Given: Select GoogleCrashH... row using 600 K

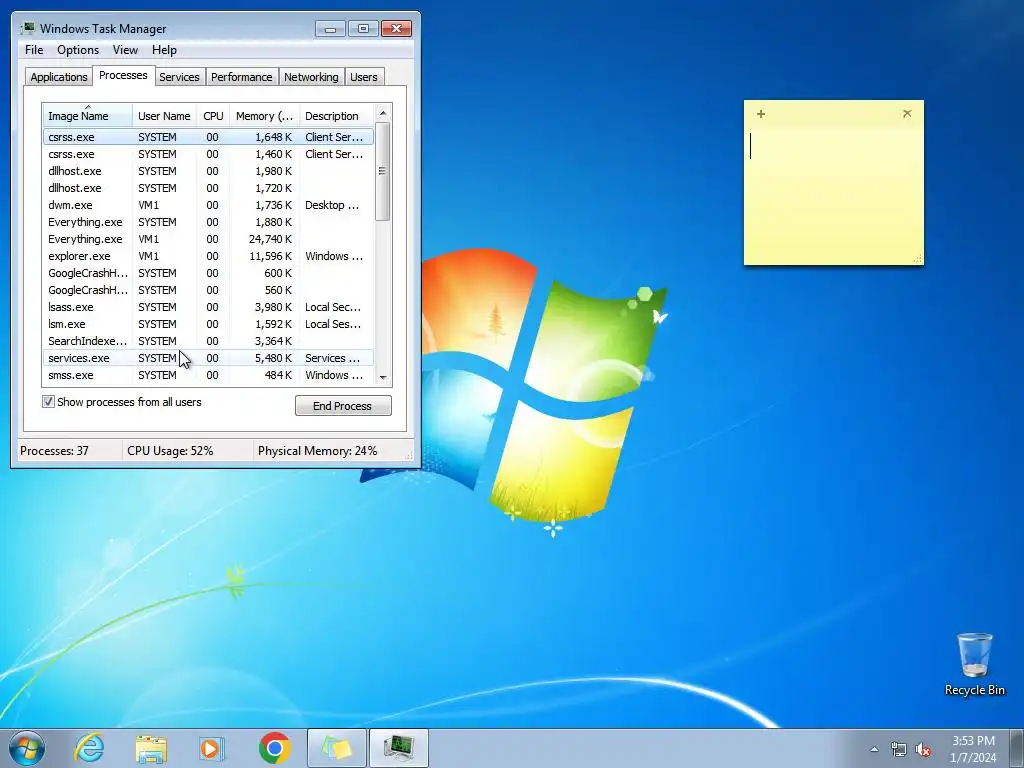Looking at the screenshot, I should click(x=208, y=273).
